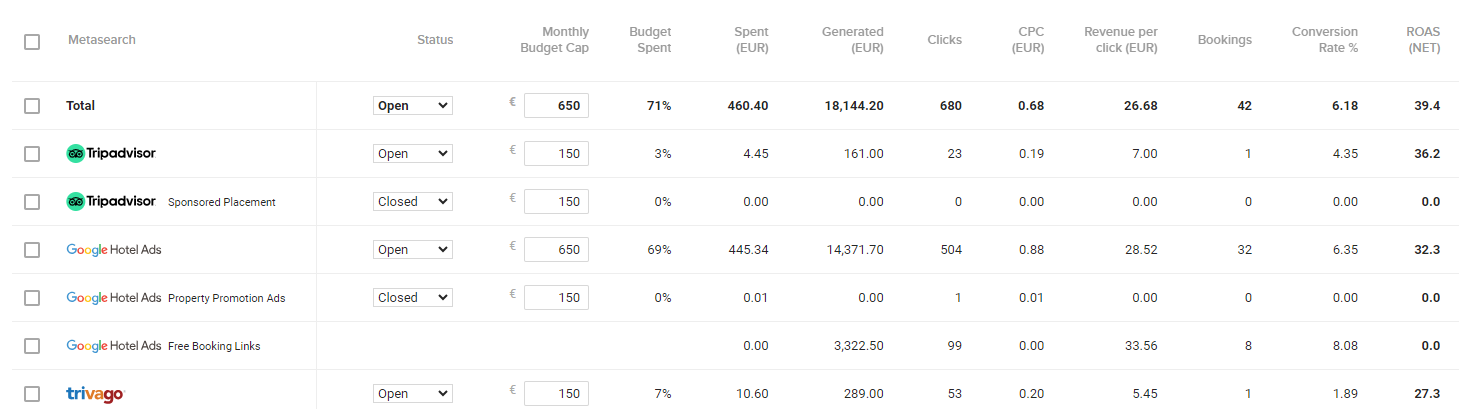This screenshot has height=409, width=1459.
Task: Edit Google Hotel Ads budget cap of 650
Action: (x=556, y=250)
